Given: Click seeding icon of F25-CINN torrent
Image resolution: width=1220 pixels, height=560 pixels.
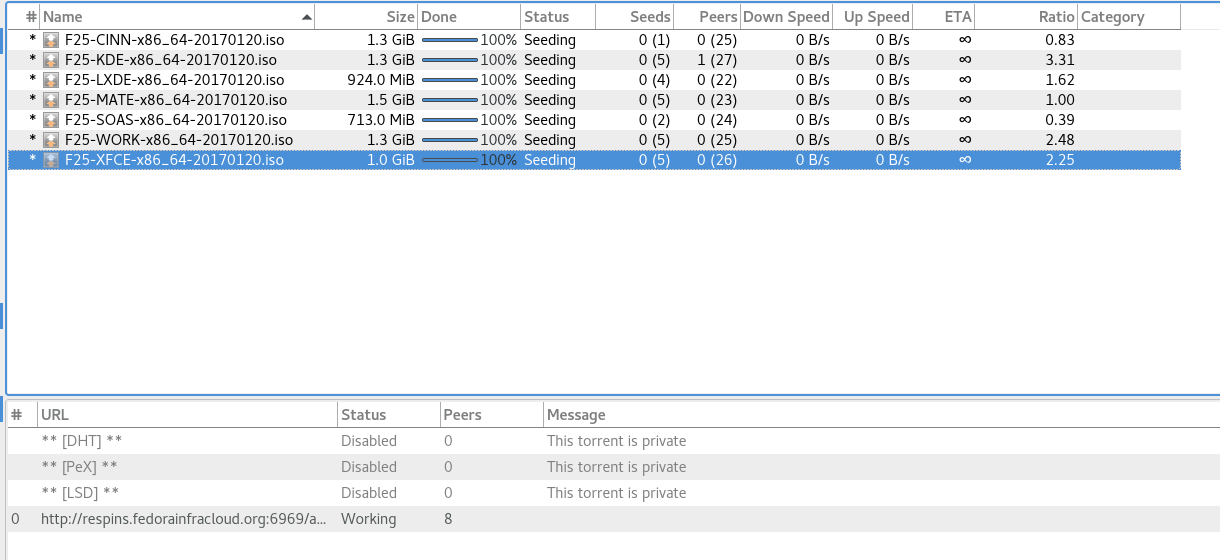Looking at the screenshot, I should point(51,40).
